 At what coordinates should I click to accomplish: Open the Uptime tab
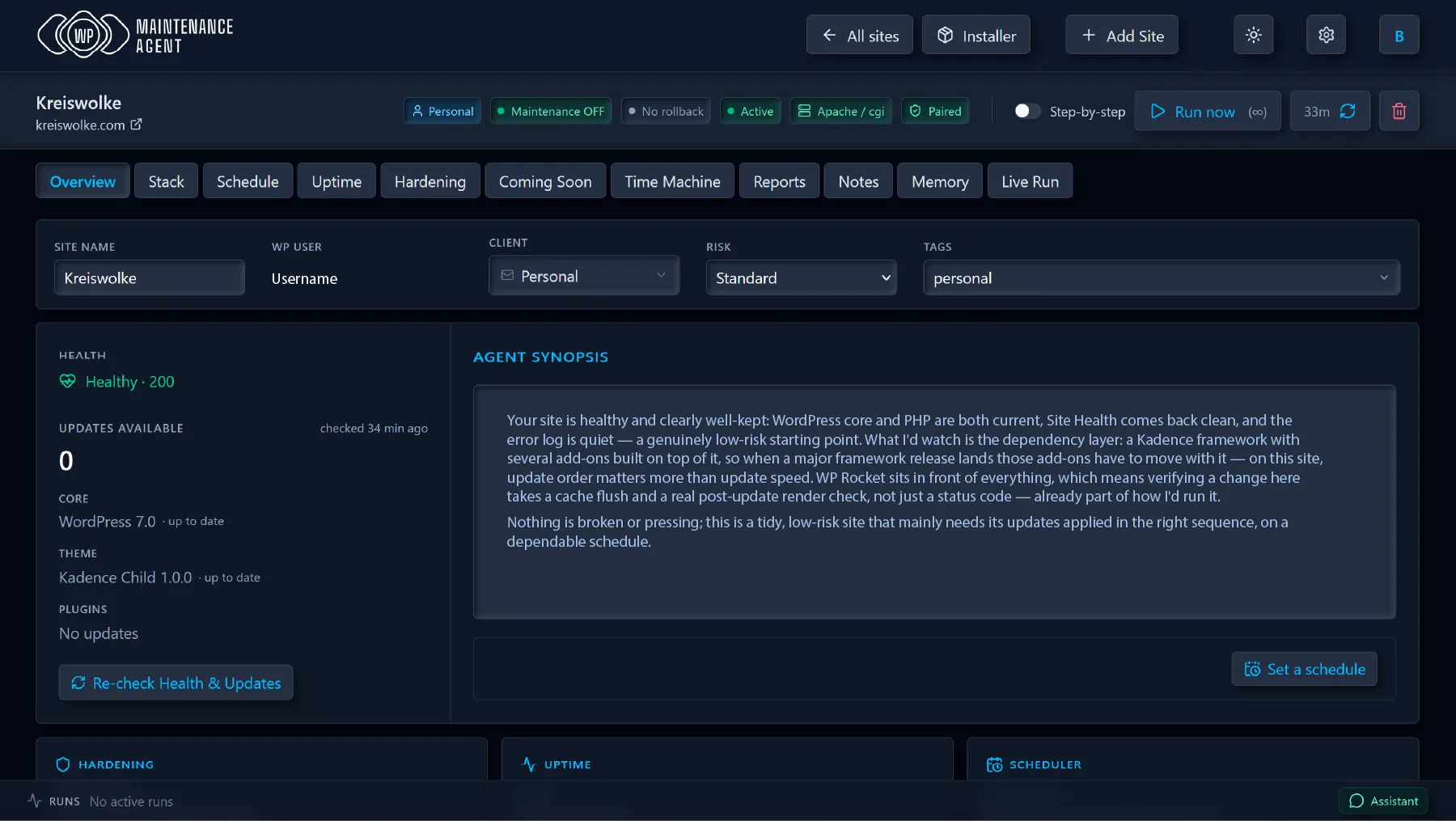point(336,181)
